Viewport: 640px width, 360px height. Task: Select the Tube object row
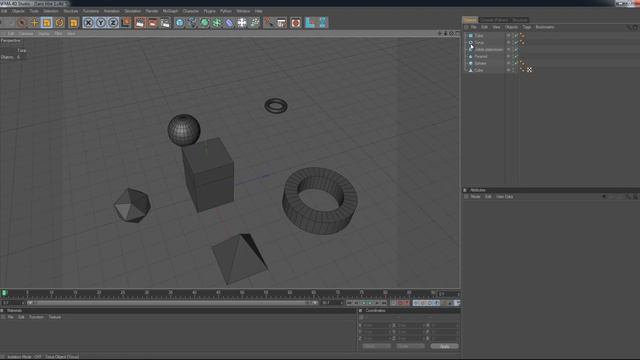(x=478, y=36)
